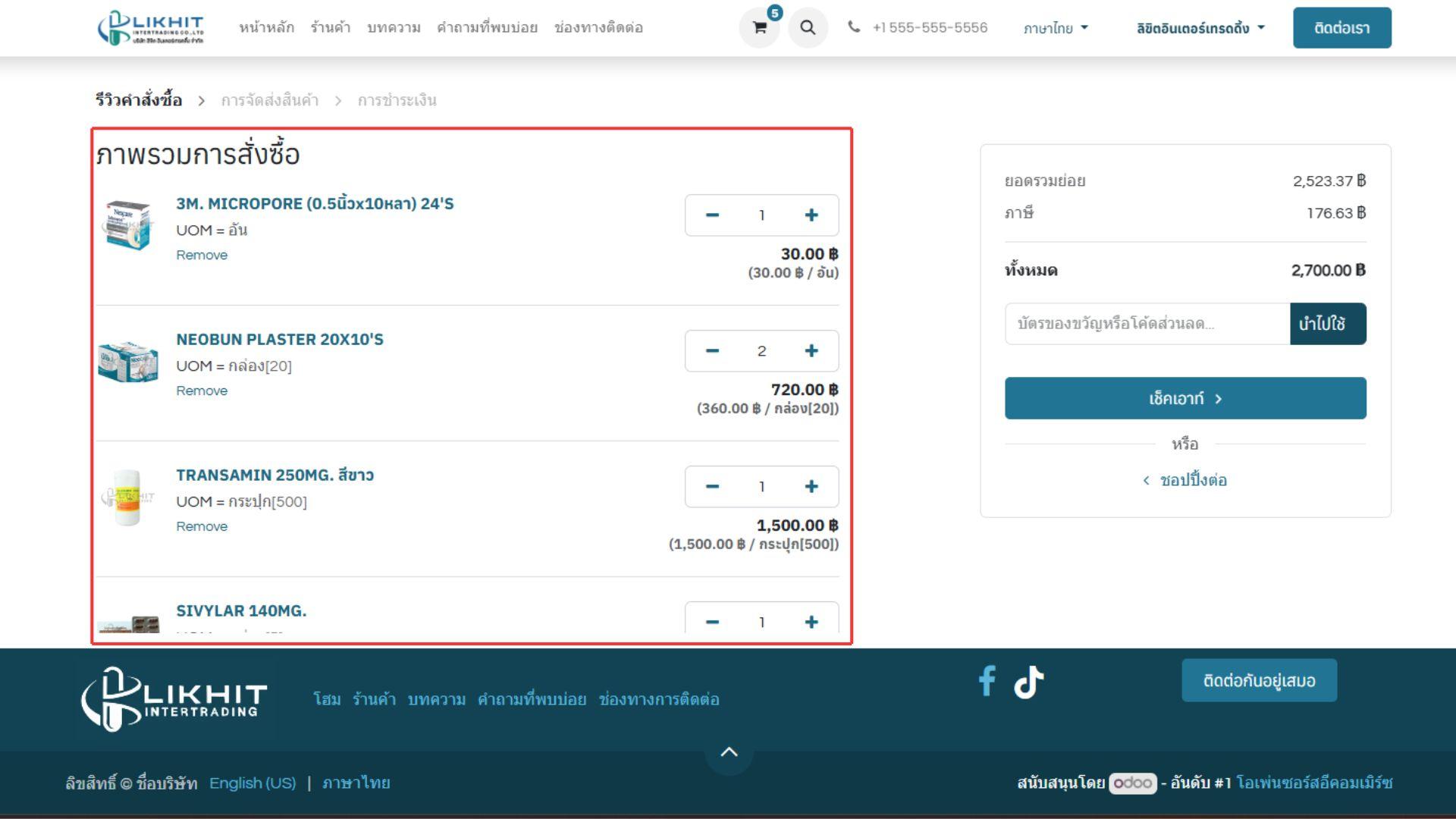Decrease quantity of NEOBUN PLASTER
Screen dimensions: 1456x819
click(x=711, y=351)
